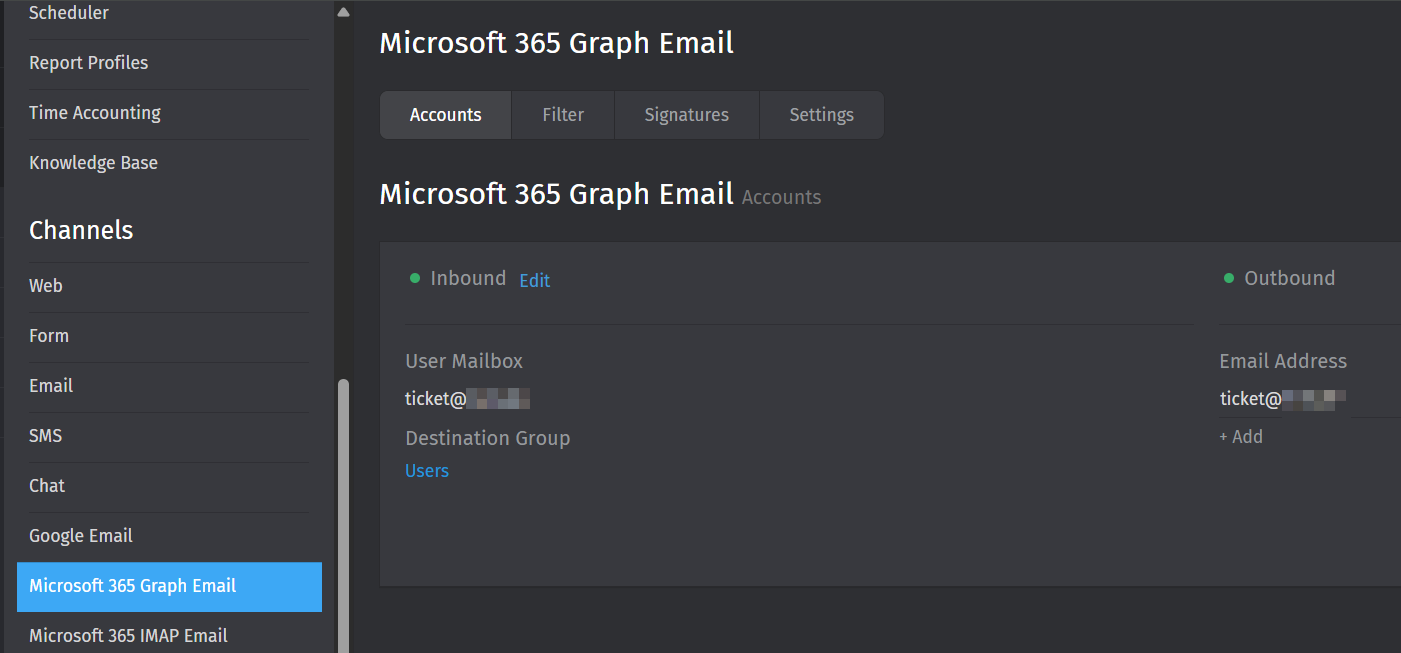Click the Destination Group label
The image size is (1401, 653).
pyautogui.click(x=488, y=438)
